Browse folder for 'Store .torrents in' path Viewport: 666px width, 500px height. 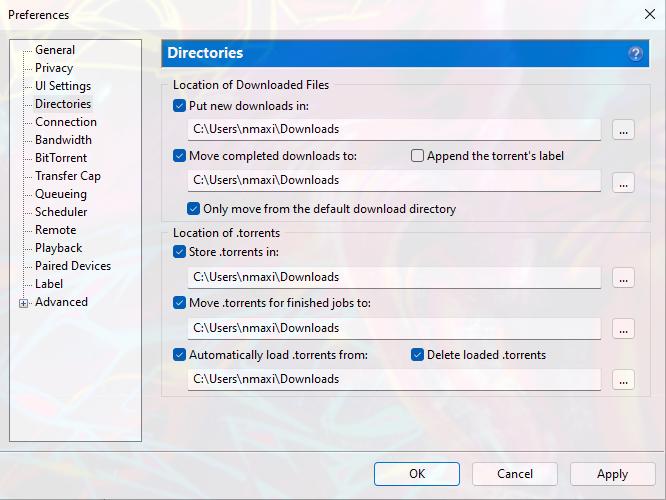tap(623, 278)
